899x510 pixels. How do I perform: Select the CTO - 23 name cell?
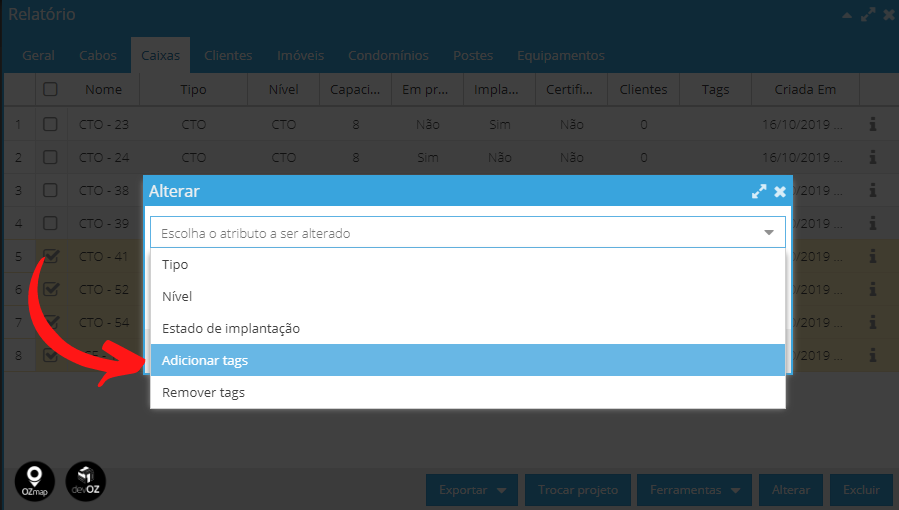coord(104,124)
